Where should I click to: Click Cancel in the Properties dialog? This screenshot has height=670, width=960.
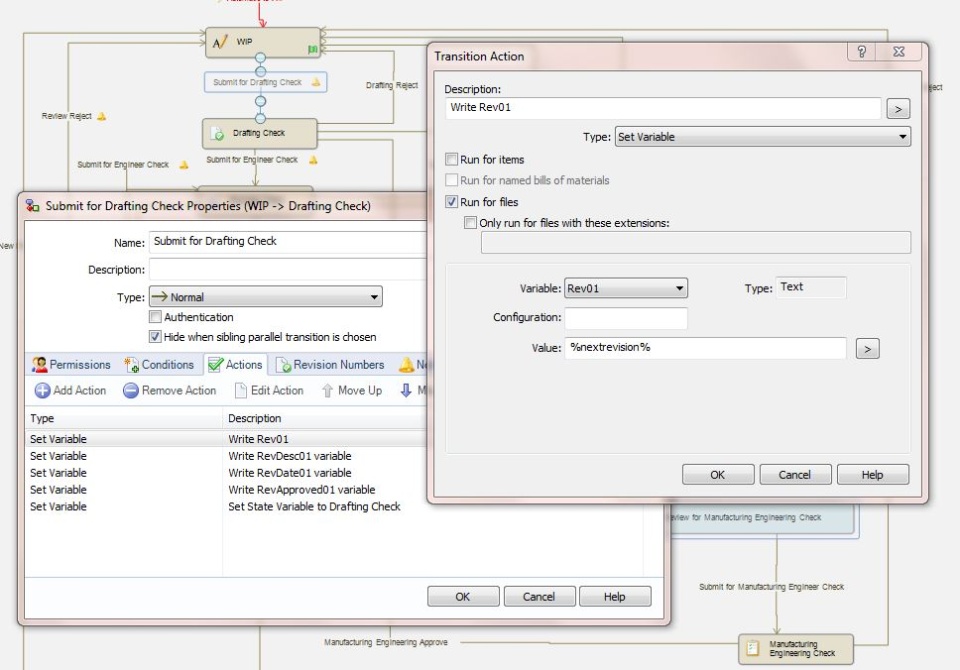(539, 597)
